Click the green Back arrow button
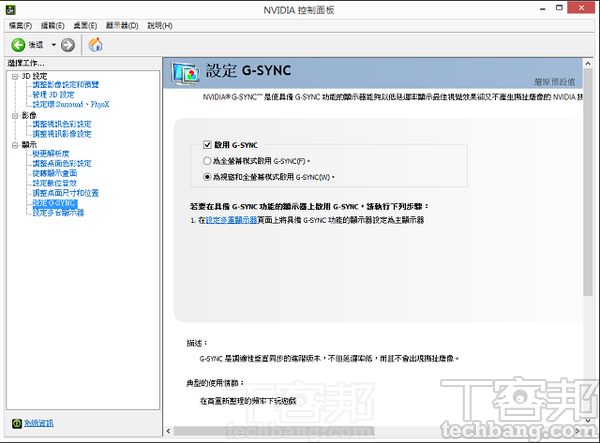The image size is (600, 443). 18,45
